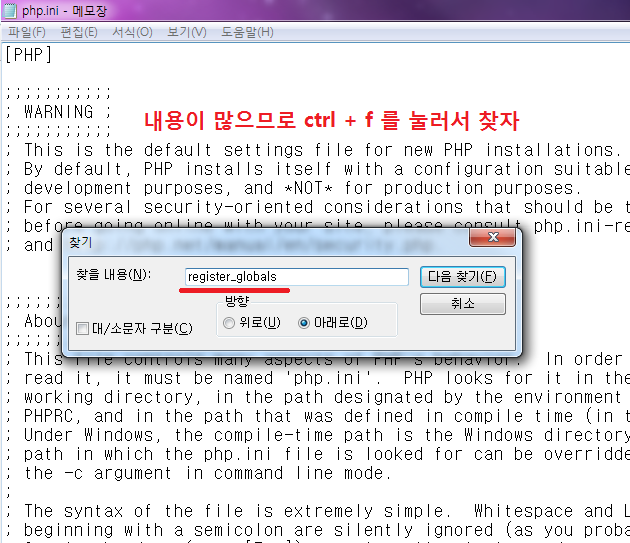
Task: Click the line 'By default, PHP installs itself'
Action: pos(317,169)
